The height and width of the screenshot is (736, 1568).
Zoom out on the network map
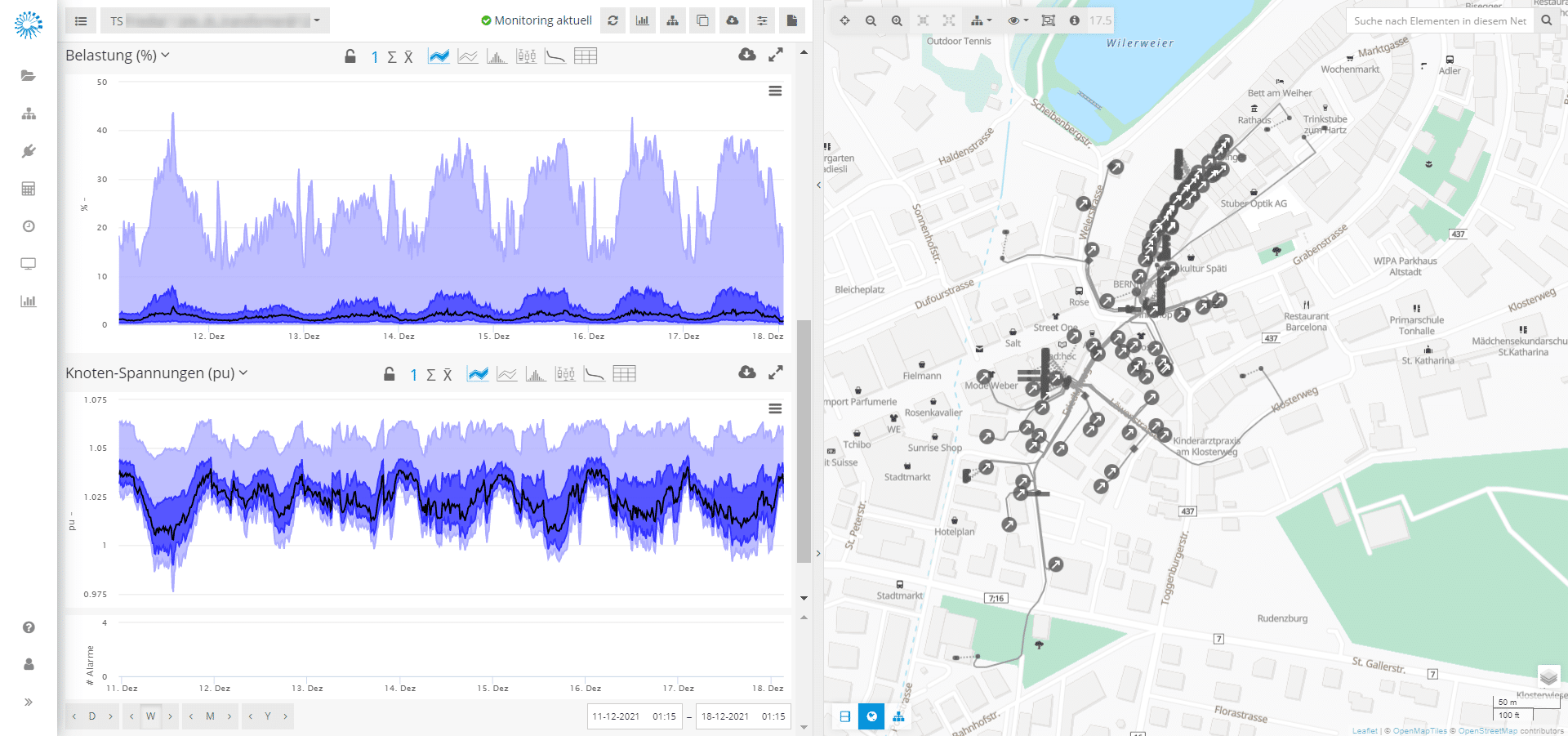(871, 20)
